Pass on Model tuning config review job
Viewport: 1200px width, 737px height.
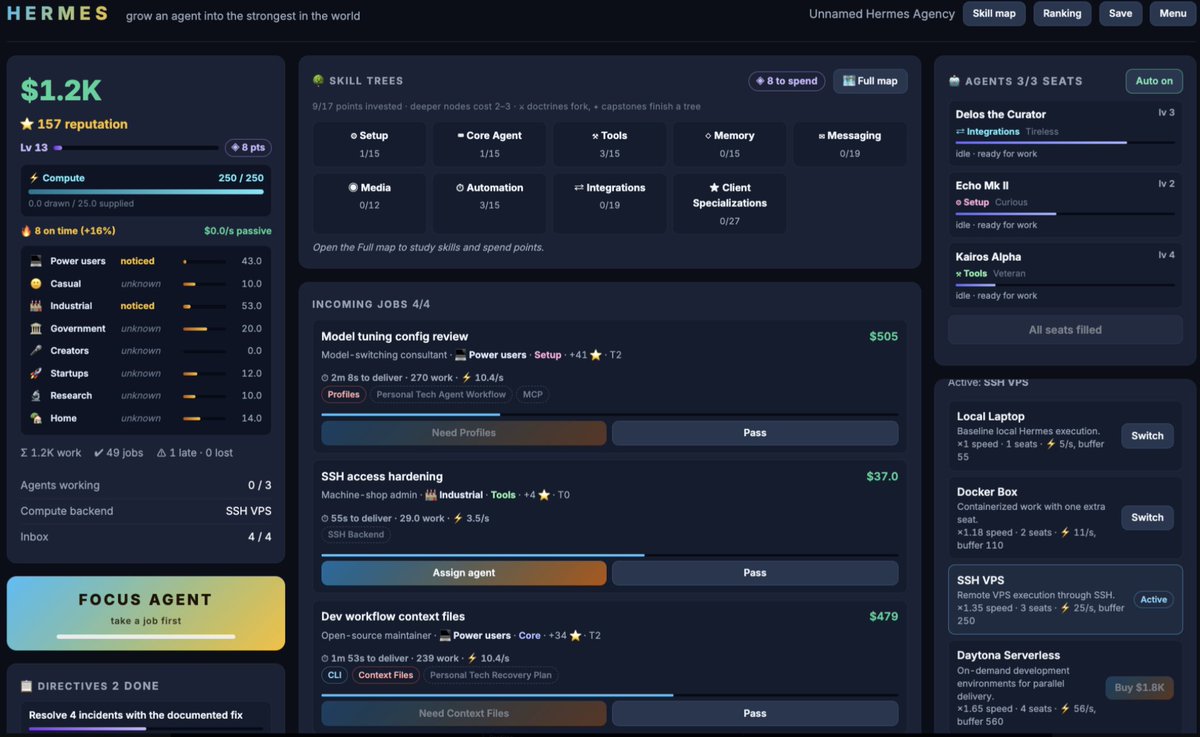click(x=755, y=433)
